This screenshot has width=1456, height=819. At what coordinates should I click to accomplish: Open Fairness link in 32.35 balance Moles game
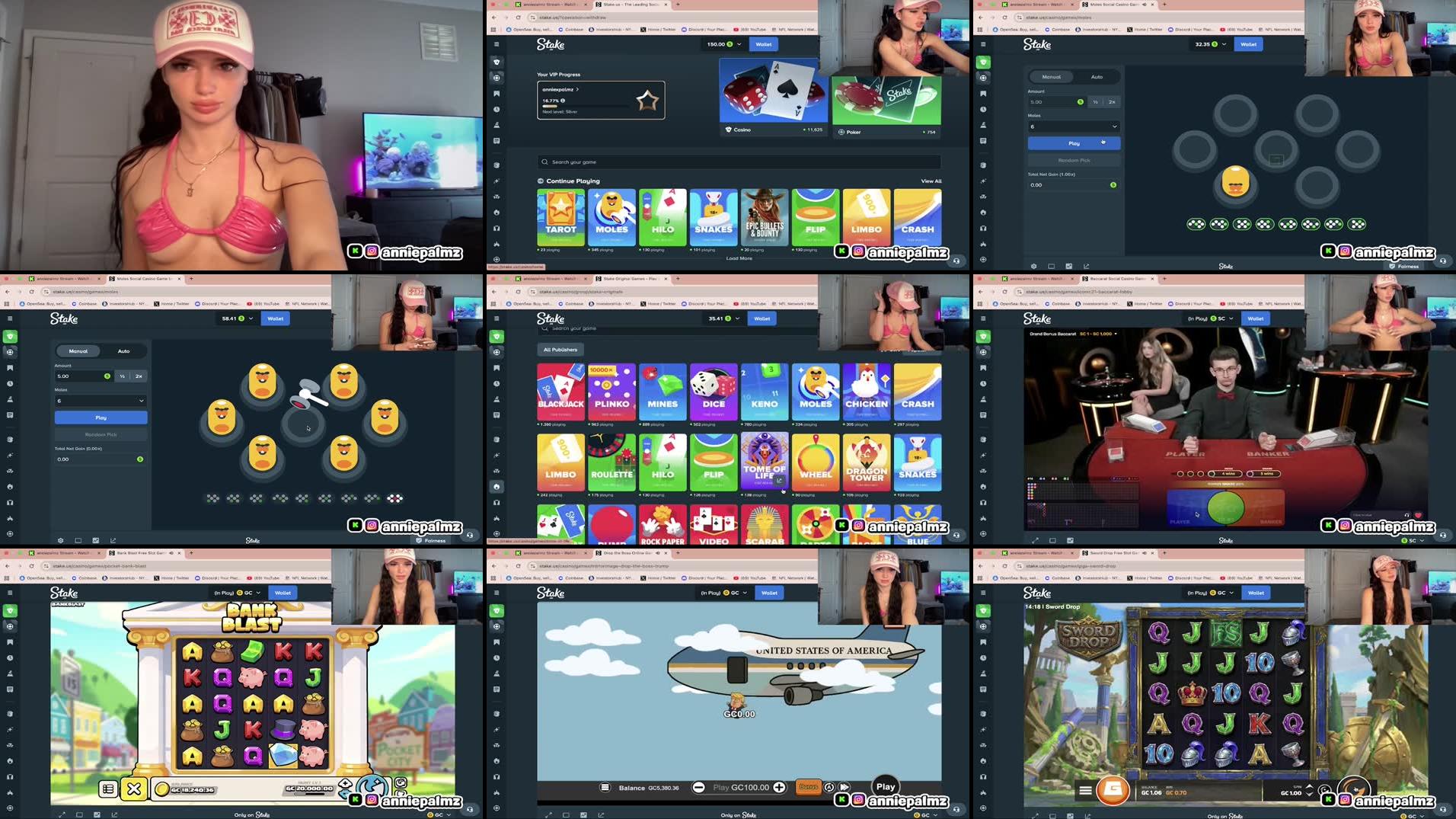[1404, 266]
